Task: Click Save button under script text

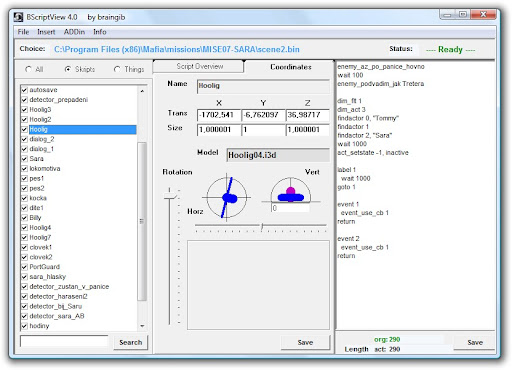Action: pos(475,342)
